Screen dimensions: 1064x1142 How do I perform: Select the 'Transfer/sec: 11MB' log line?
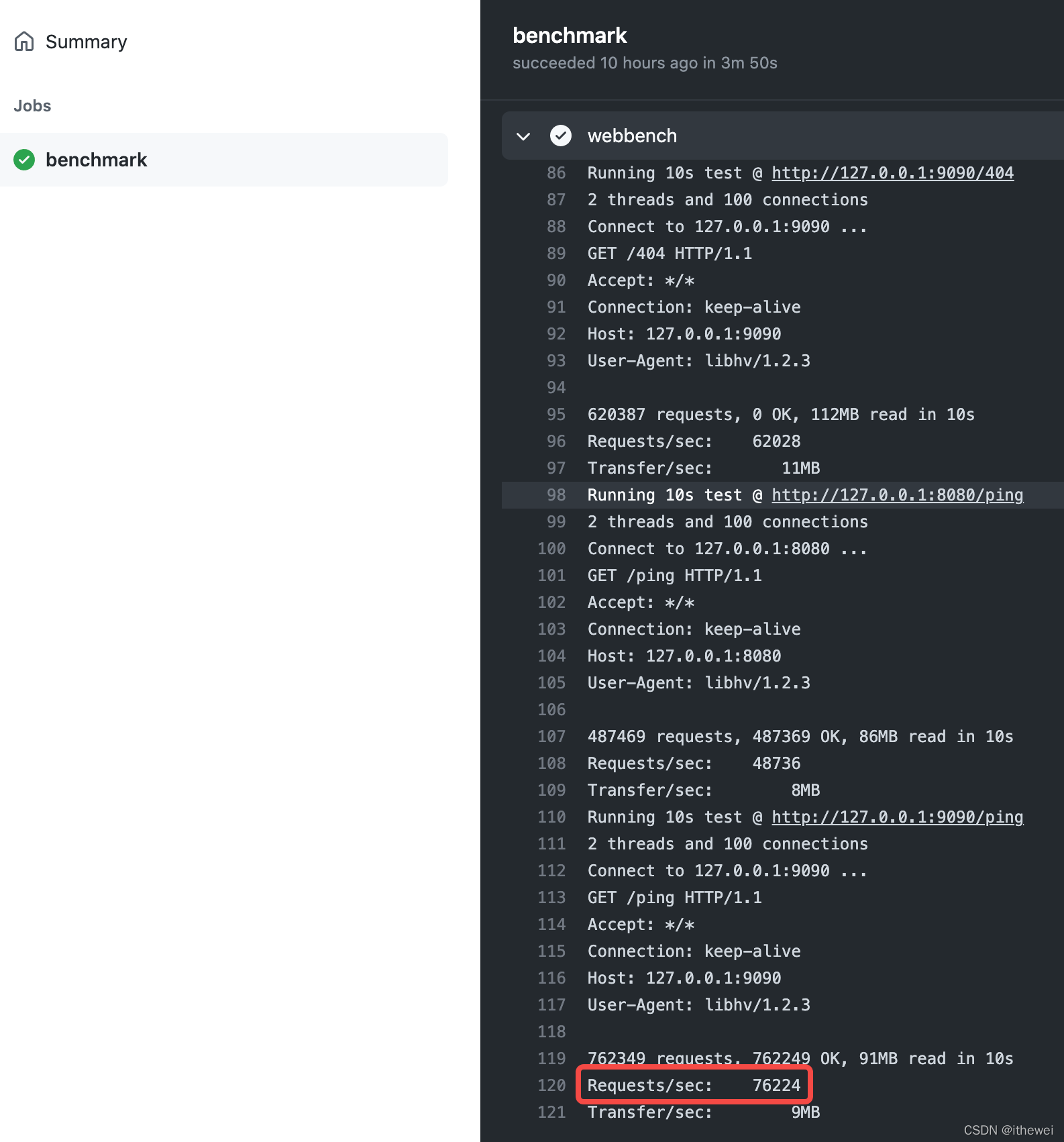click(x=704, y=468)
